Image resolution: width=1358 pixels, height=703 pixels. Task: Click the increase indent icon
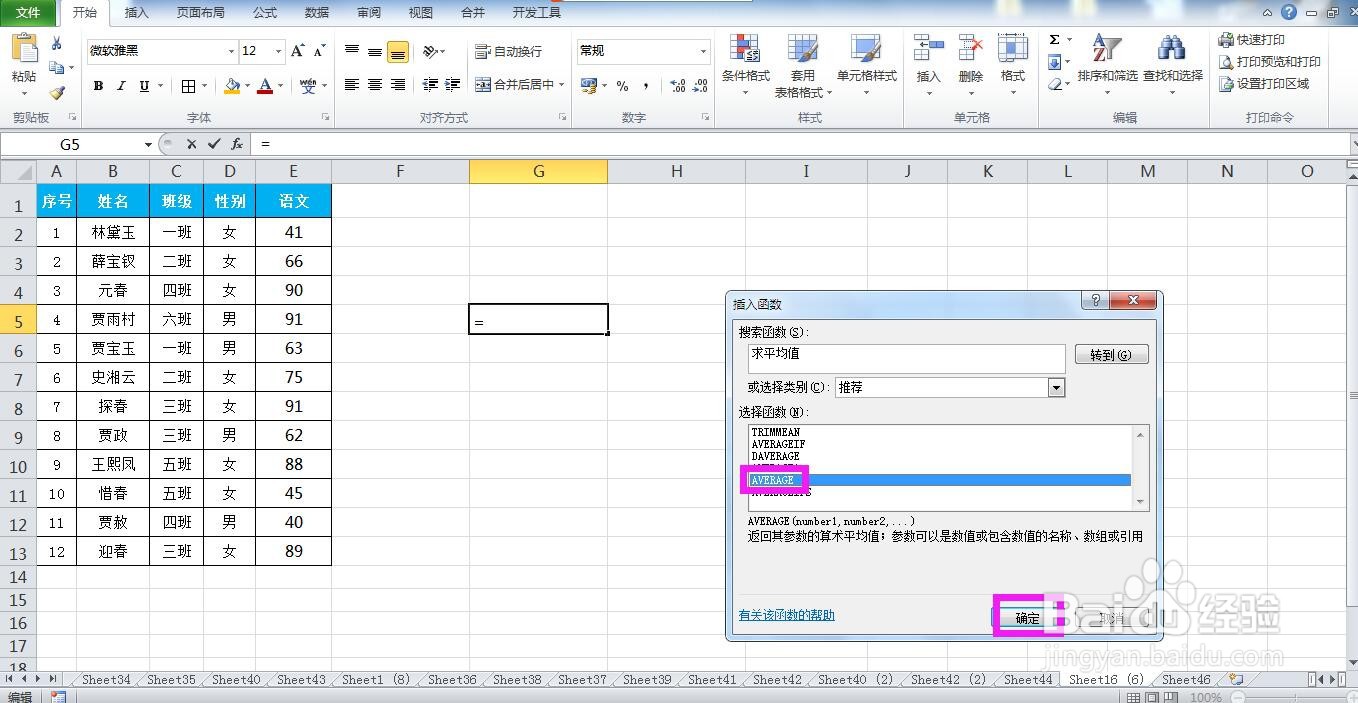(453, 85)
